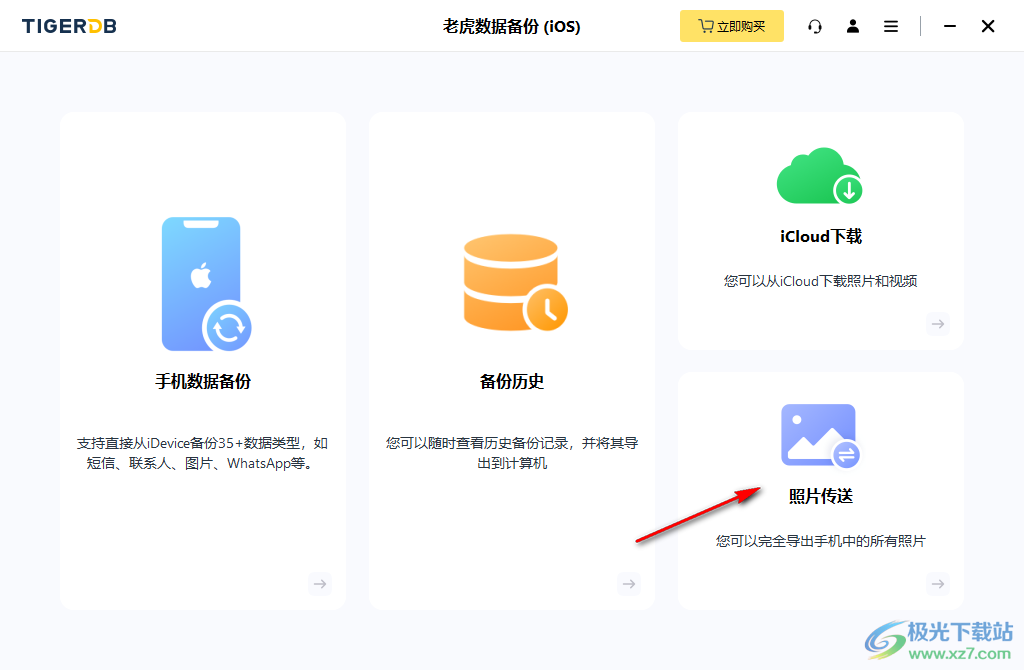The image size is (1024, 670).
Task: Open the 备份历史 feature card
Action: (512, 360)
